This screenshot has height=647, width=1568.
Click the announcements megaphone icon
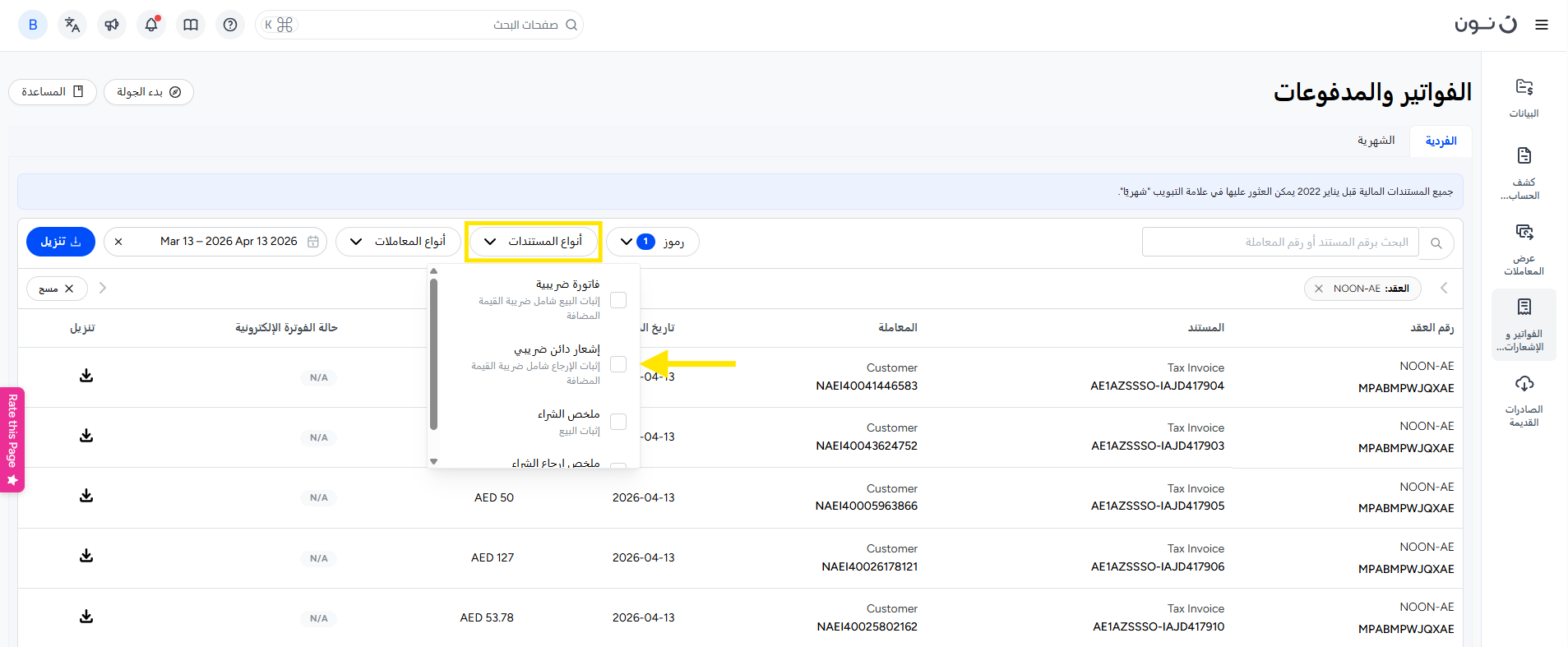click(x=112, y=25)
